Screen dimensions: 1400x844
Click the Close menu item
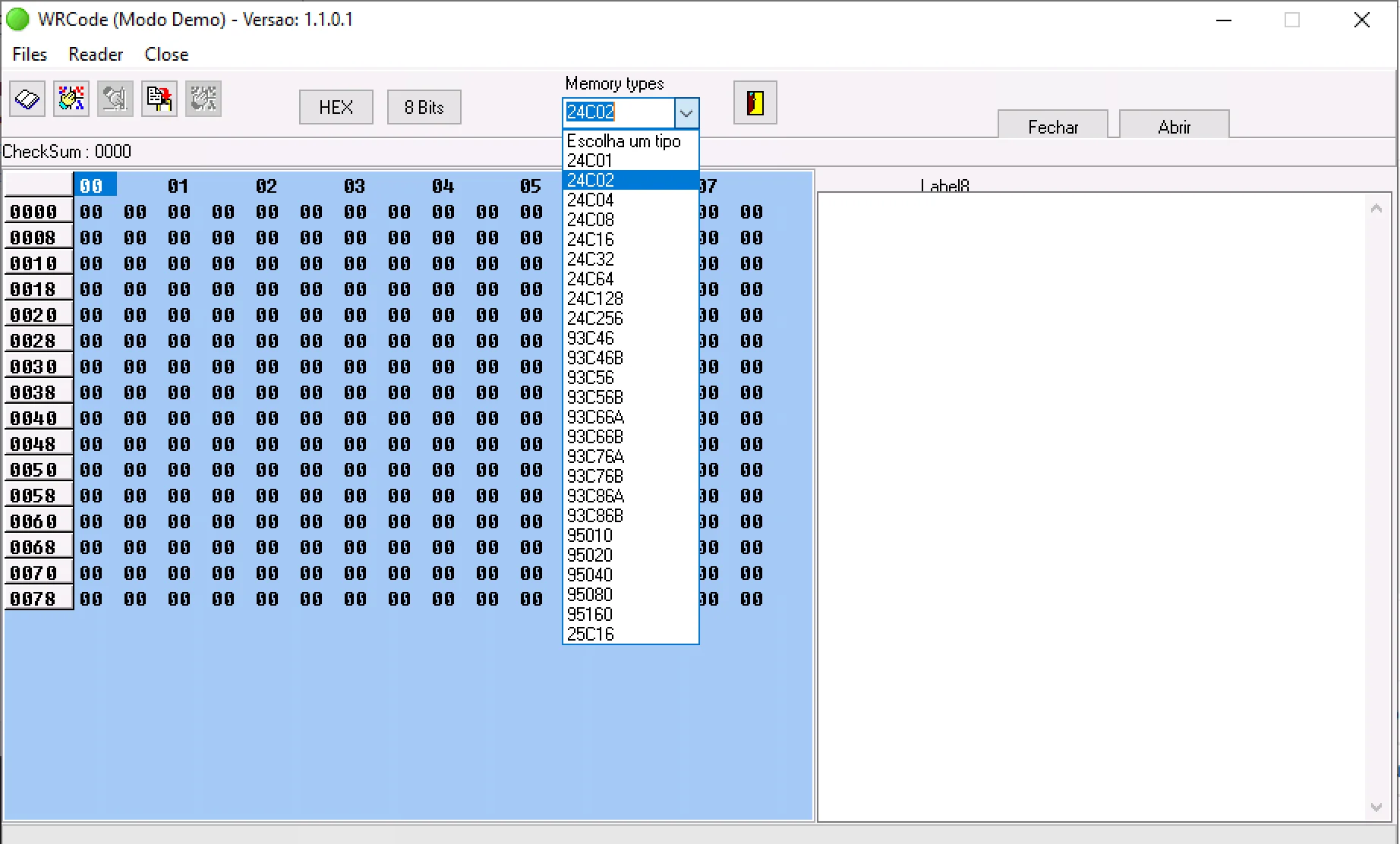click(166, 55)
